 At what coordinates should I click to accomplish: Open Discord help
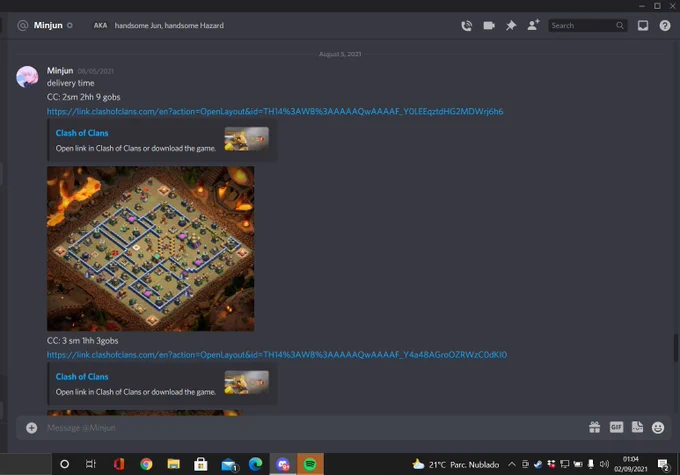(x=665, y=26)
